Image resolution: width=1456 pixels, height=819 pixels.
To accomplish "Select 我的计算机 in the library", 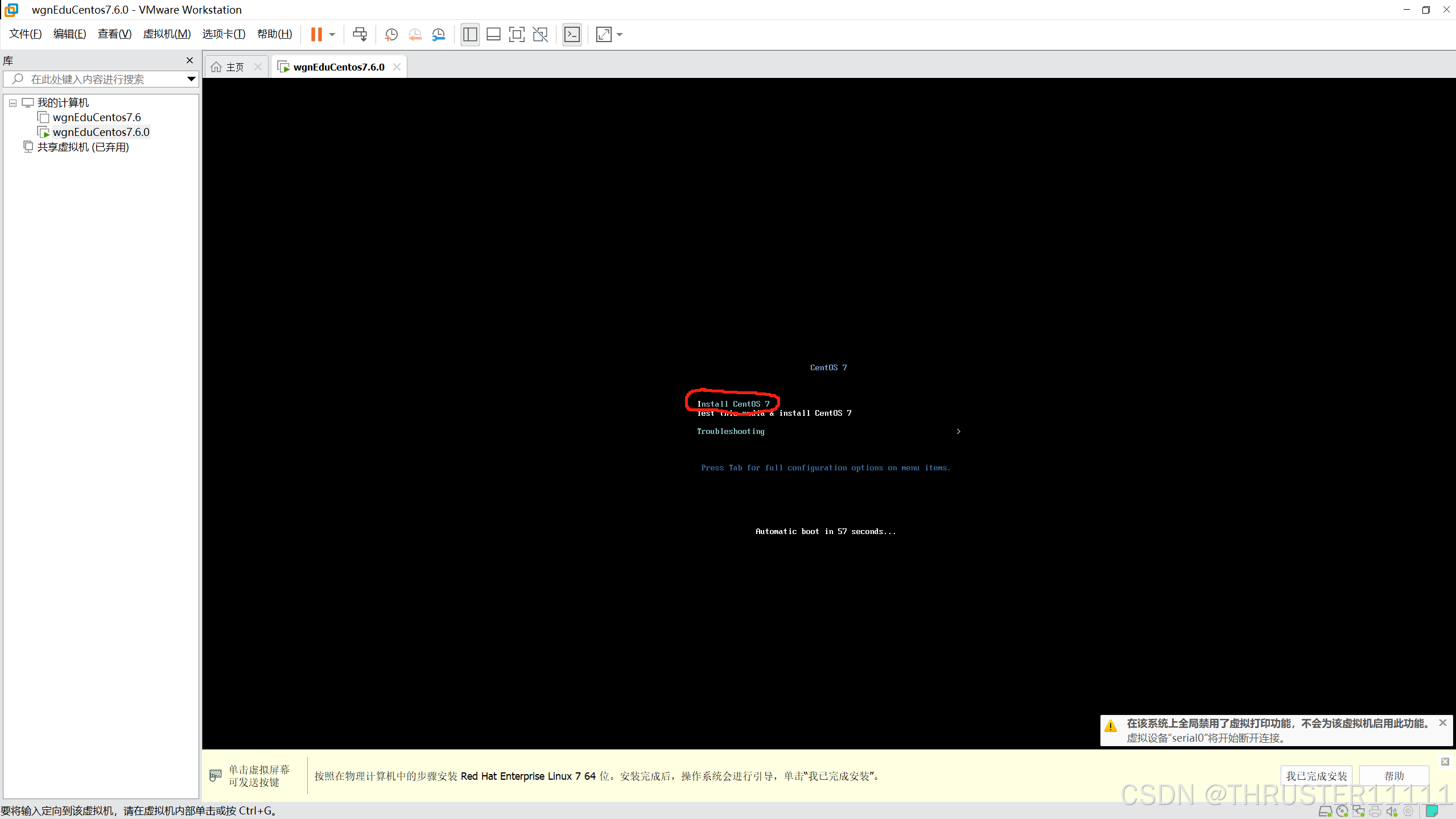I will 63,103.
